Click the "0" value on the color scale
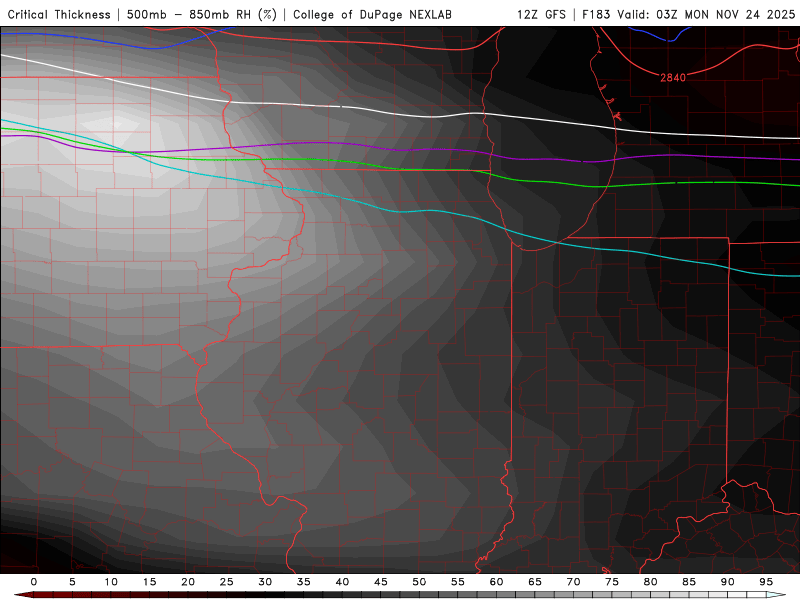Viewport: 800px width, 600px height. (x=34, y=582)
